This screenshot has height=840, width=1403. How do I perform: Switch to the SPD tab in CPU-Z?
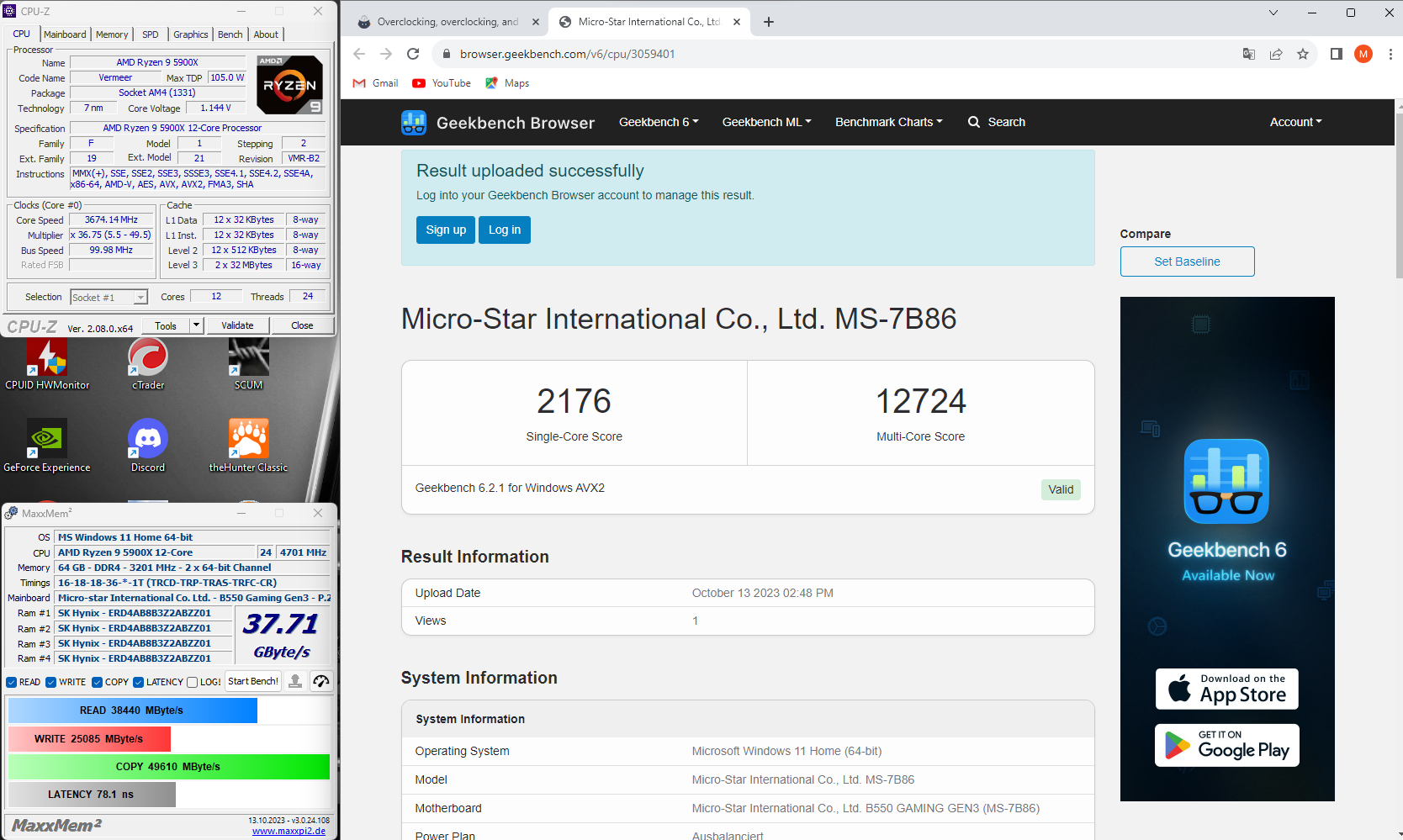[x=151, y=34]
